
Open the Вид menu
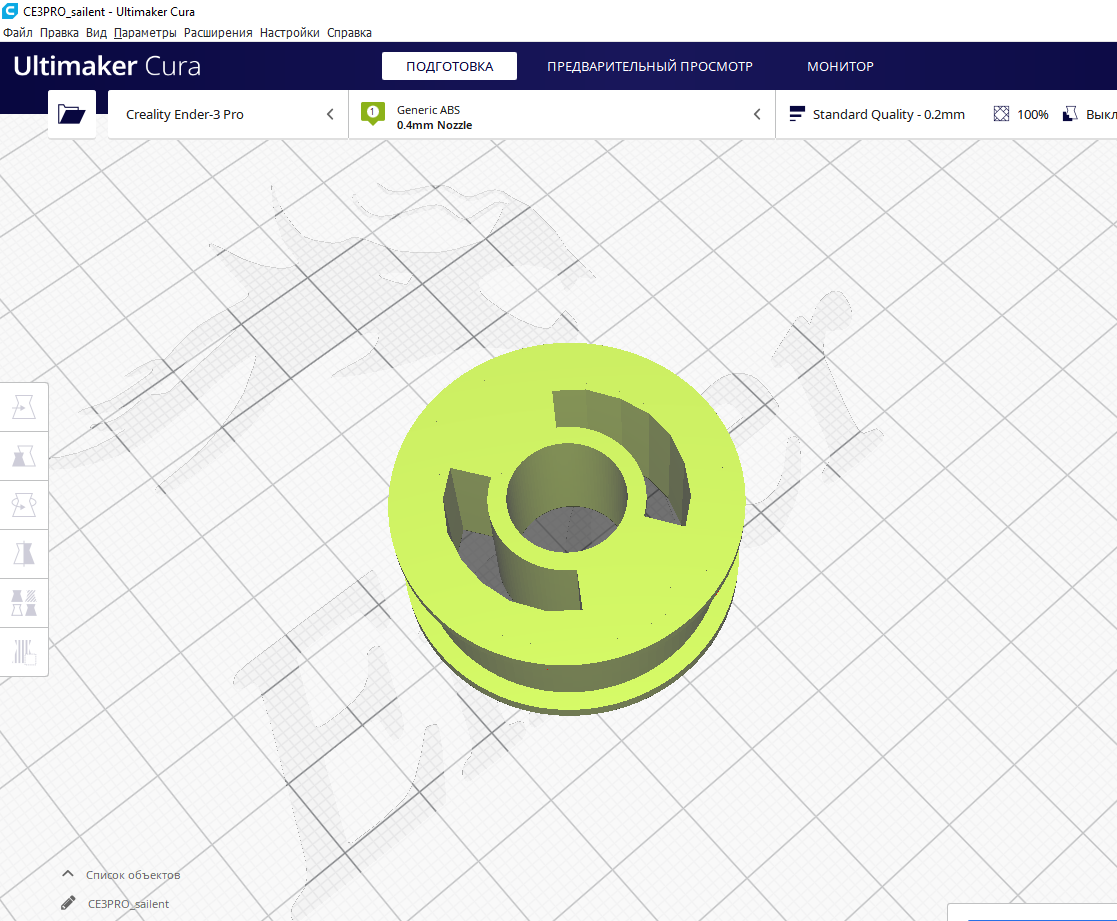96,33
